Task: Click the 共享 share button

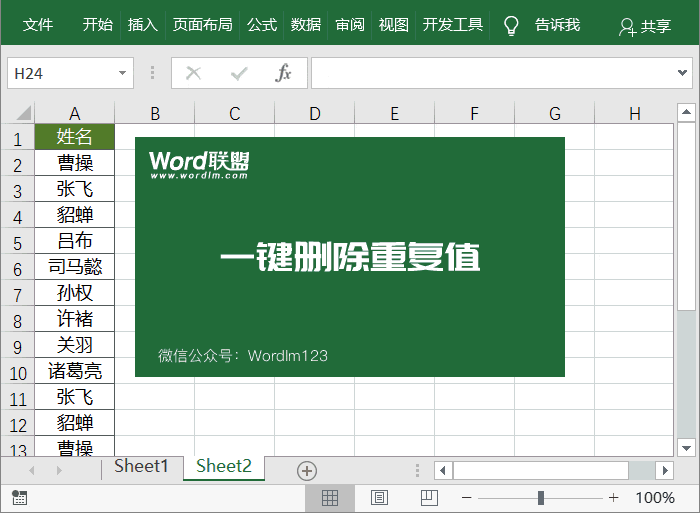Action: tap(645, 26)
